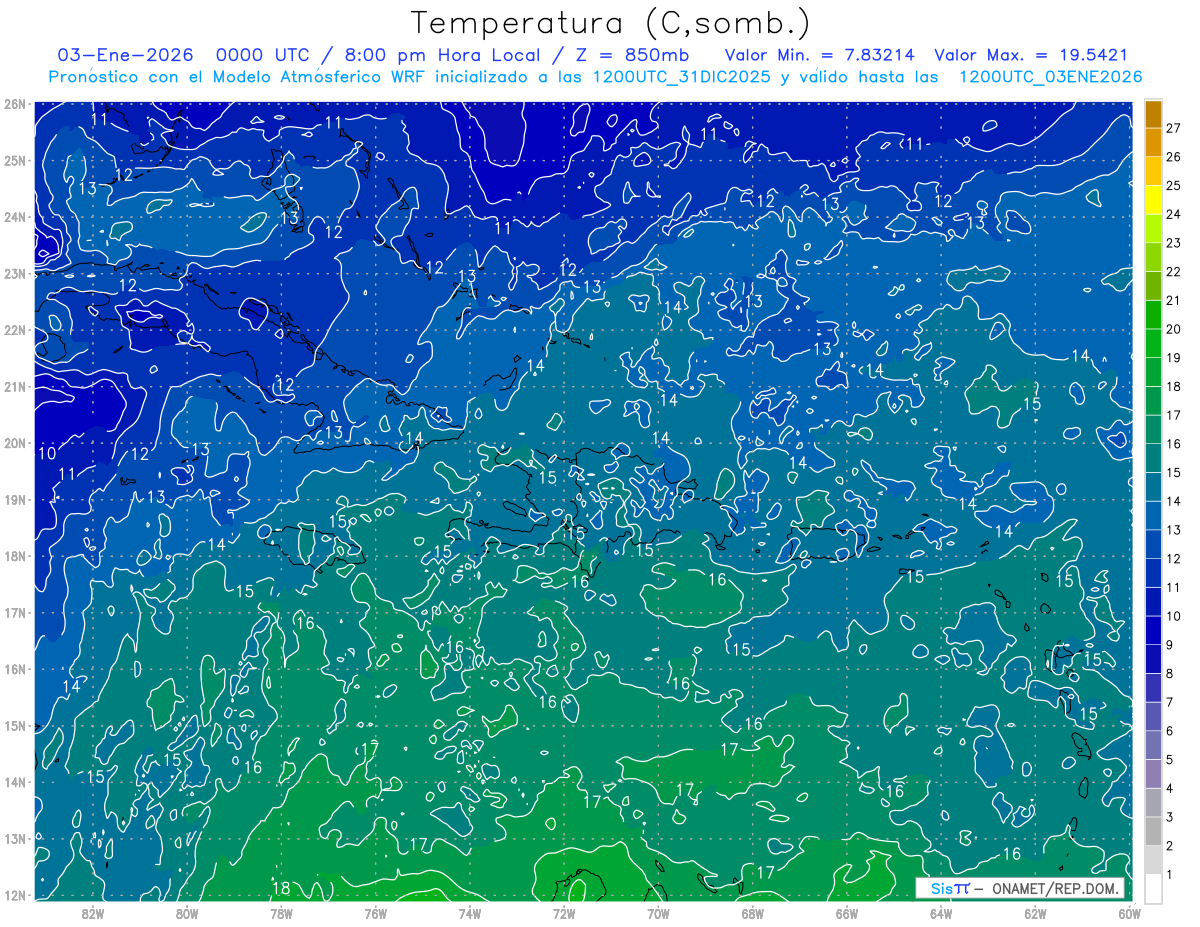Pick the yellow swatch beside scale value 24

(1153, 200)
